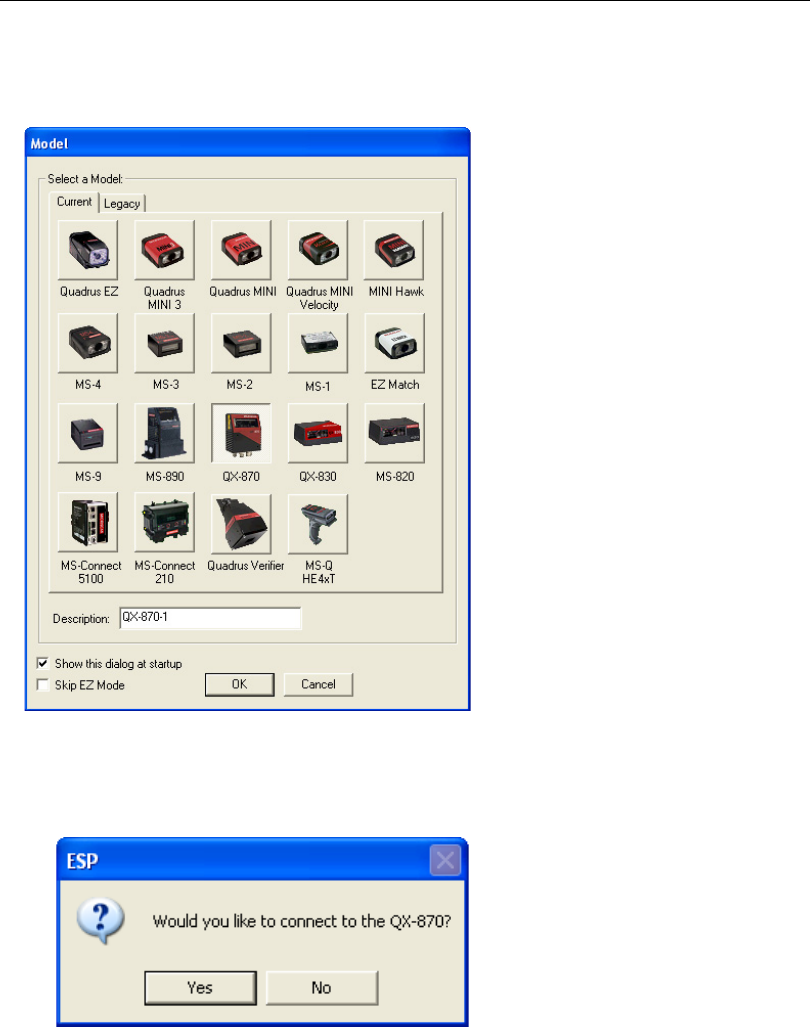The image size is (810, 1027).
Task: Pick the MS-Connect 210 icon
Action: 165,523
